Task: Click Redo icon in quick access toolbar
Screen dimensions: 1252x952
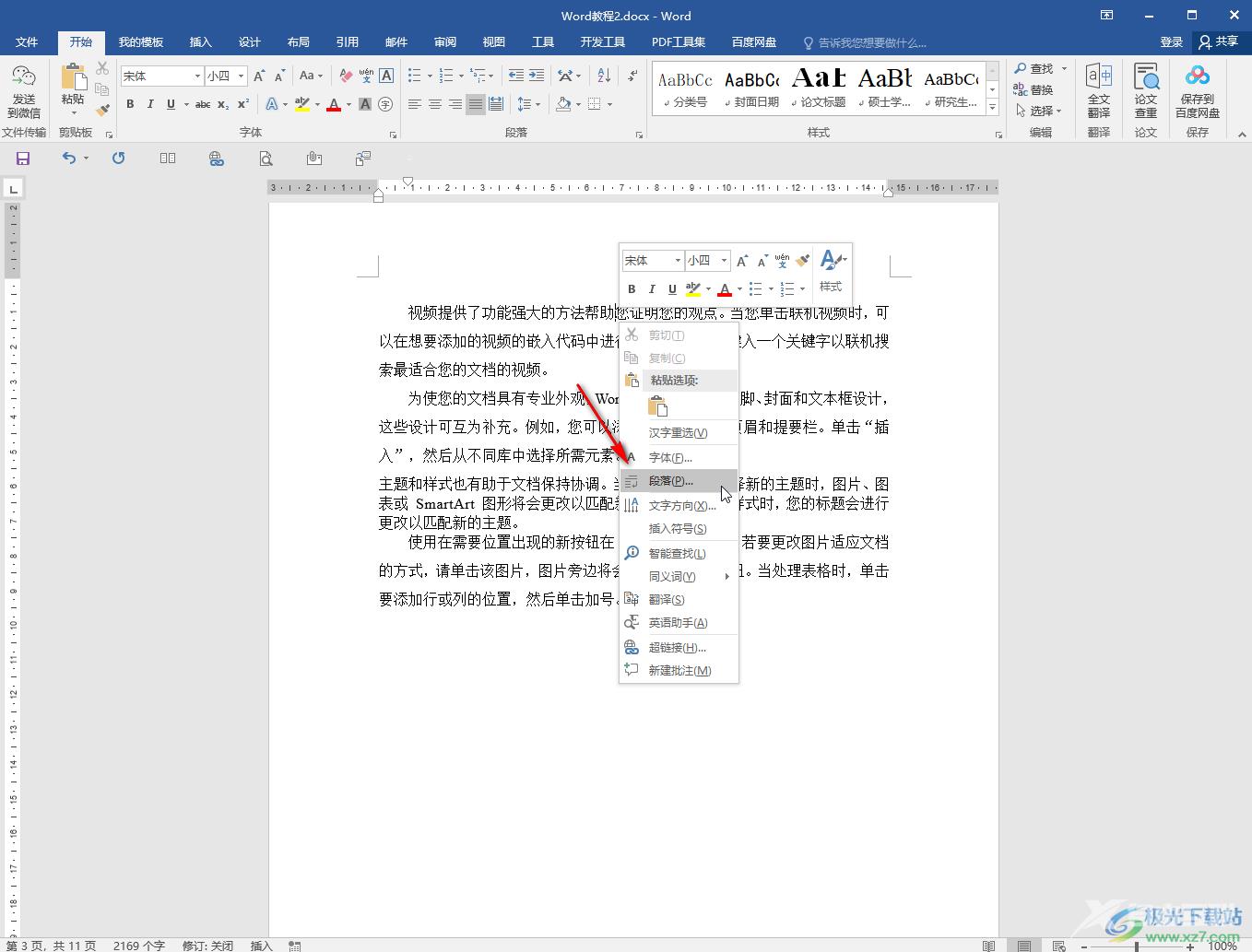Action: pos(118,159)
